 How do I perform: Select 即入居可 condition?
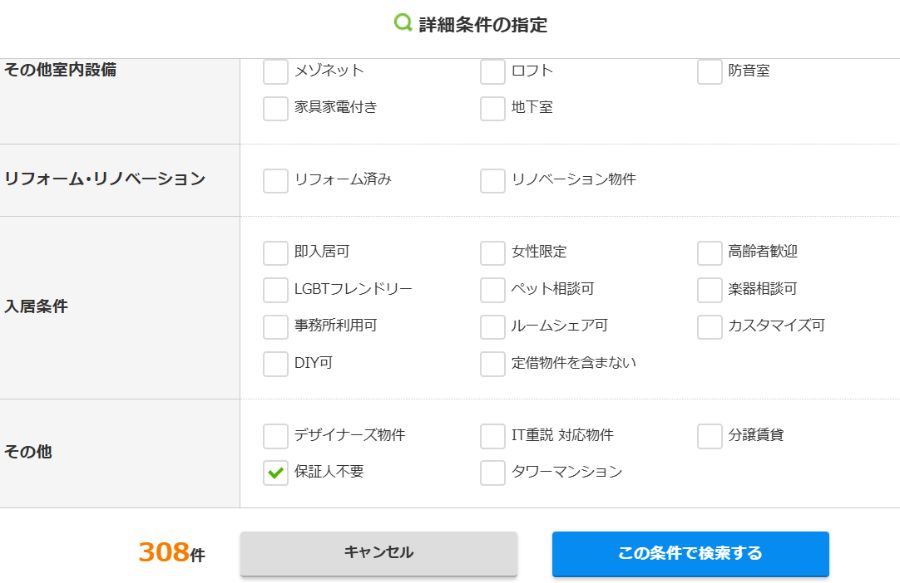[276, 253]
